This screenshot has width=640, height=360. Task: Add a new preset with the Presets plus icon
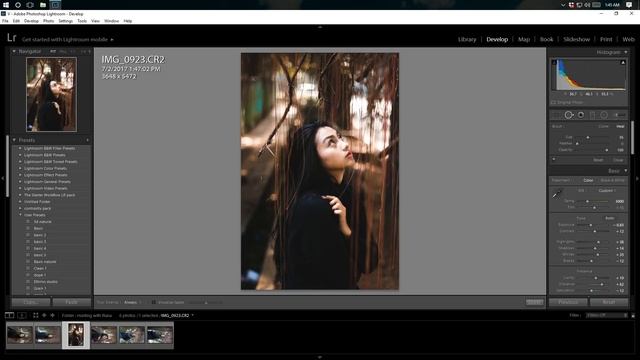(88, 140)
